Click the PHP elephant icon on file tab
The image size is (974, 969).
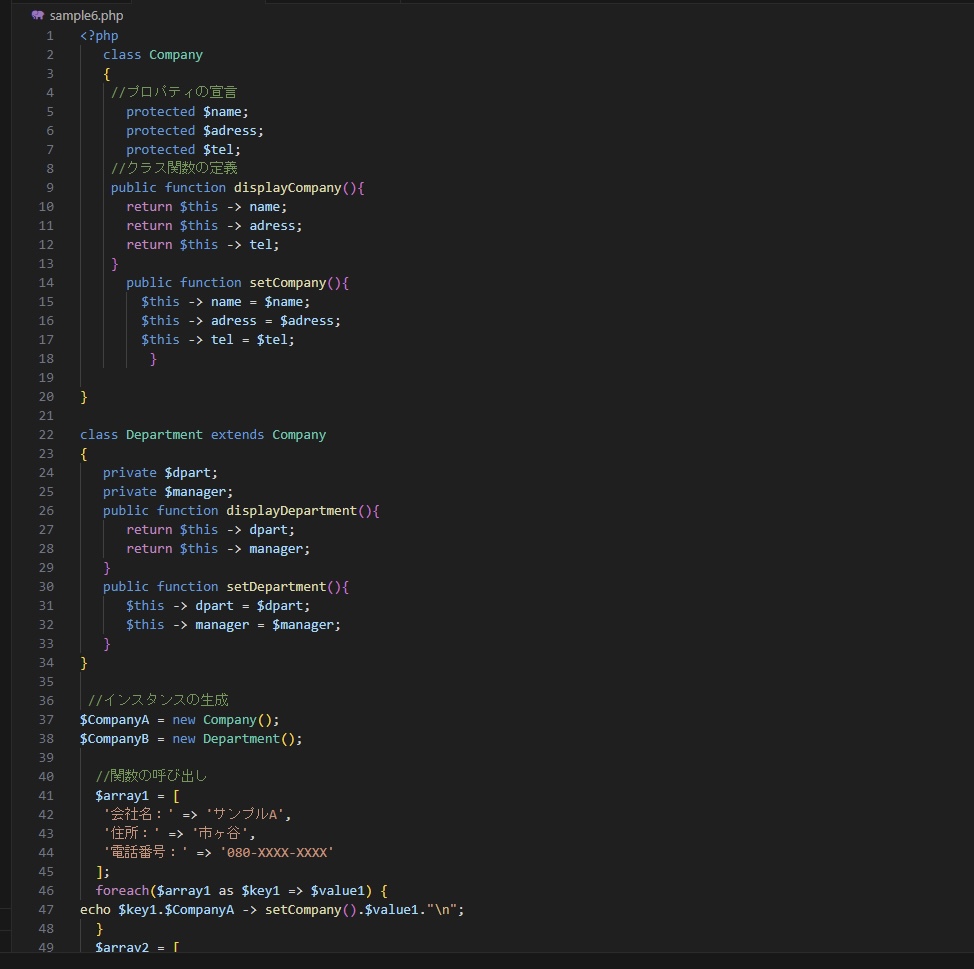pos(38,16)
